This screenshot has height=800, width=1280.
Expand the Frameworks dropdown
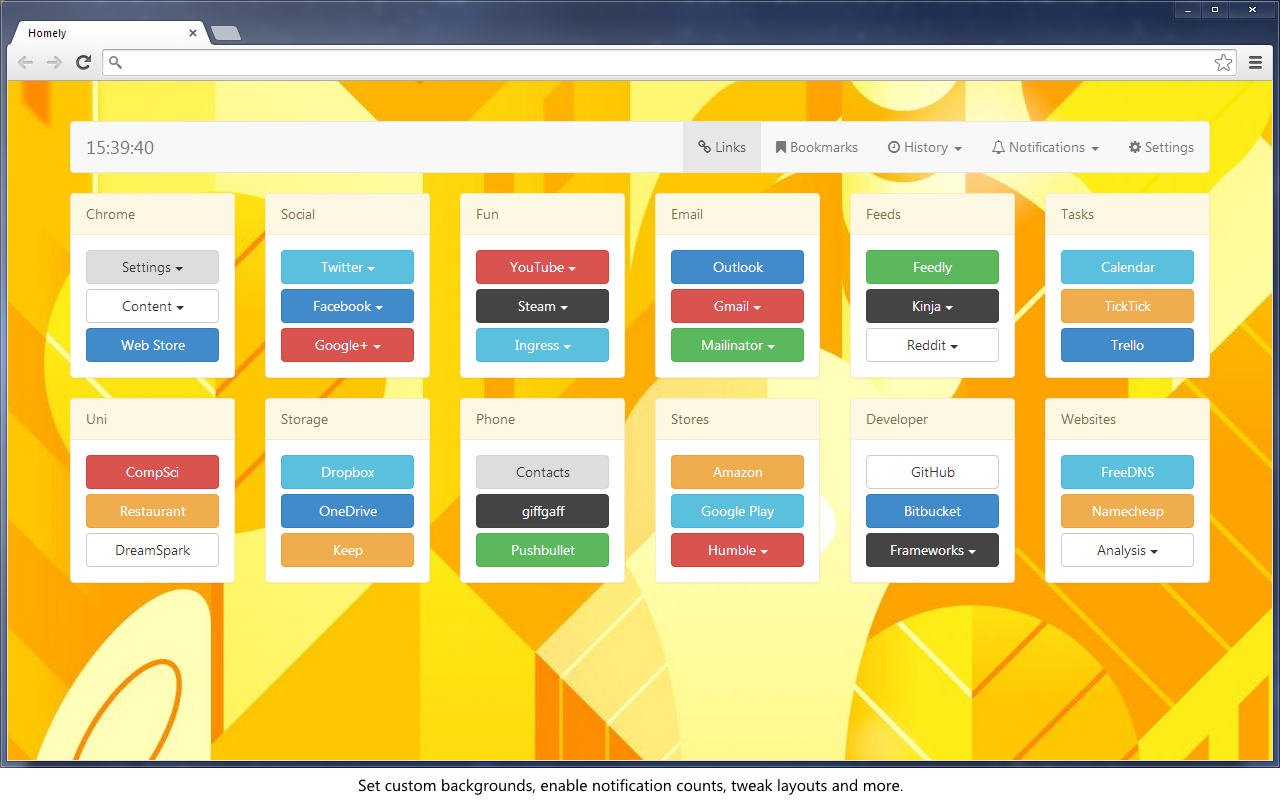click(x=932, y=550)
